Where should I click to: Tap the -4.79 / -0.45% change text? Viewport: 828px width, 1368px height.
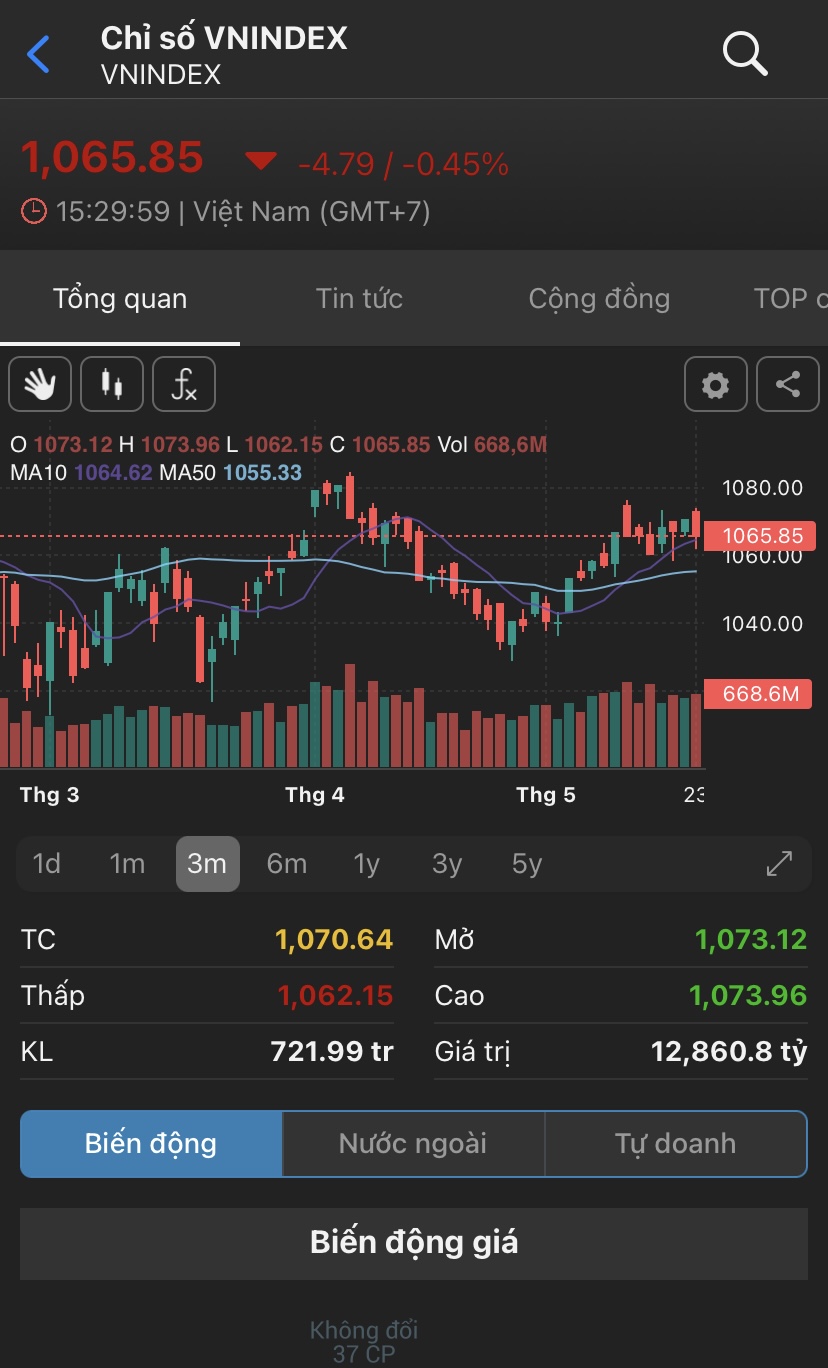404,164
